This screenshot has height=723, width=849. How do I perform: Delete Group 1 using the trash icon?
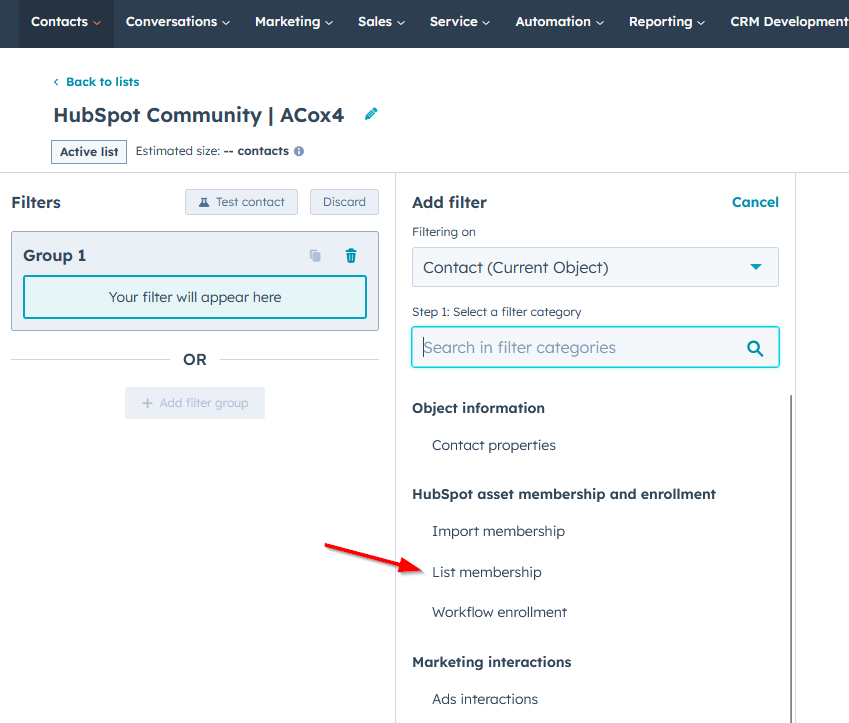pyautogui.click(x=350, y=255)
